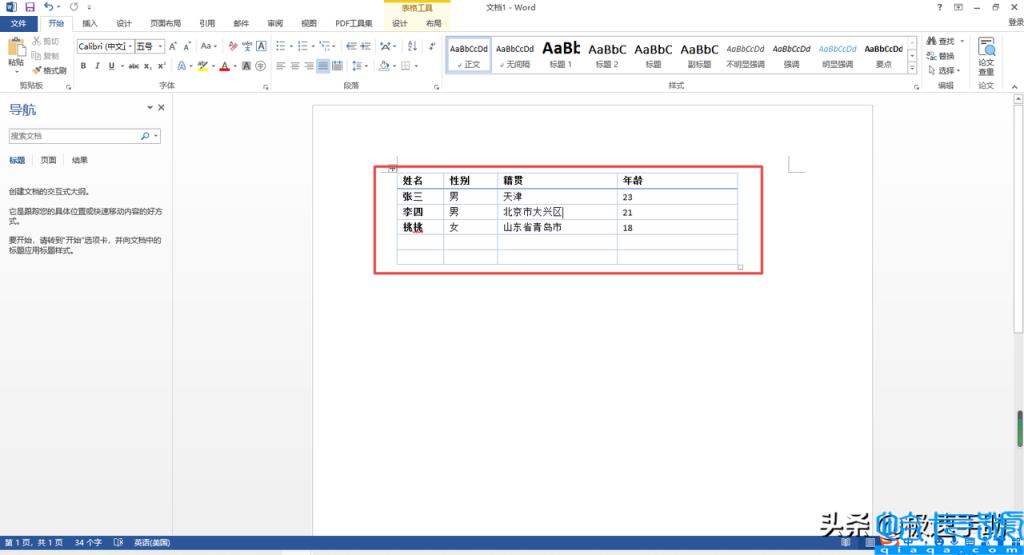This screenshot has height=555, width=1024.
Task: Open the 视图 (View) tab
Action: pos(309,24)
